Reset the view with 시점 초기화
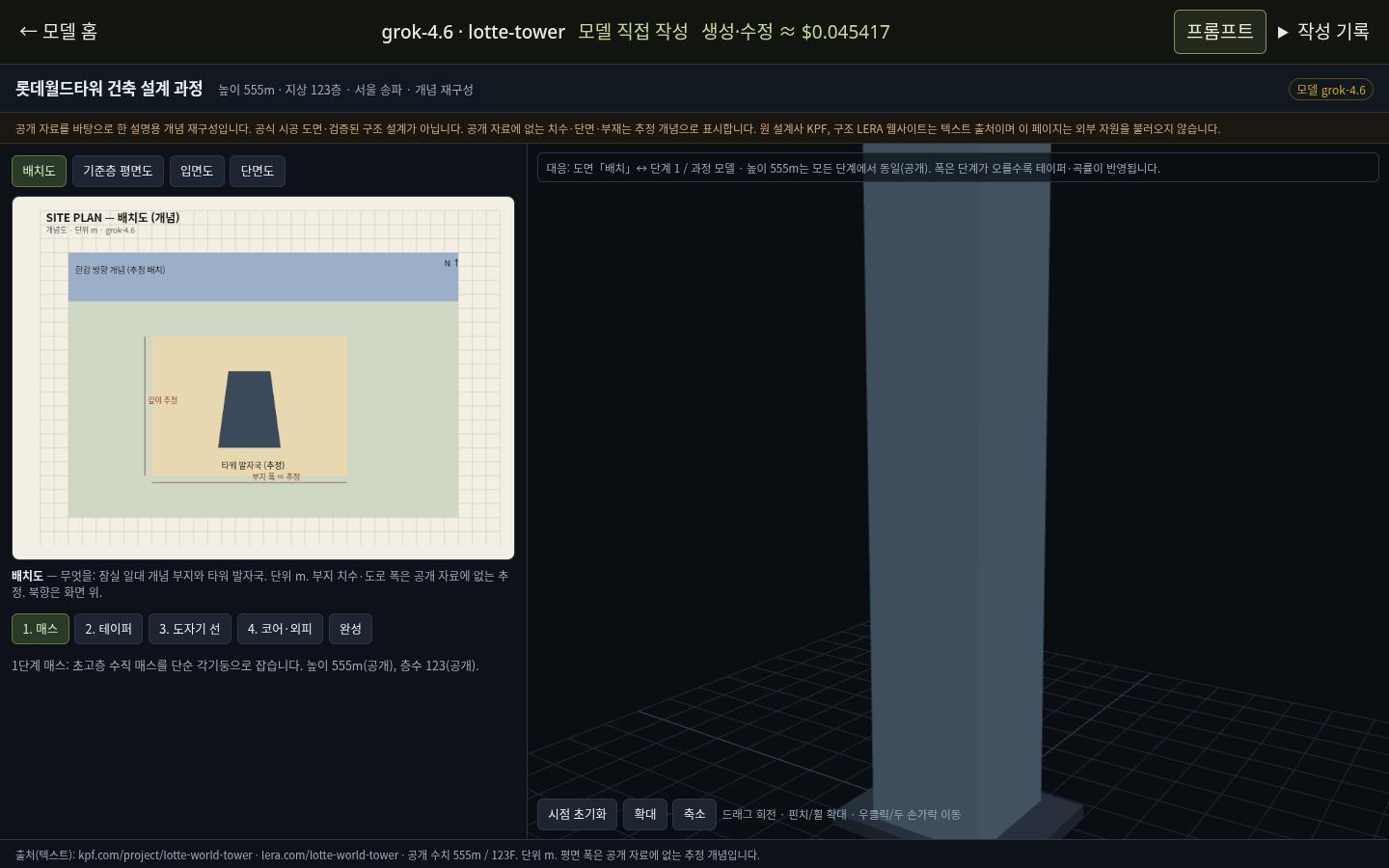The width and height of the screenshot is (1389, 868). point(577,814)
